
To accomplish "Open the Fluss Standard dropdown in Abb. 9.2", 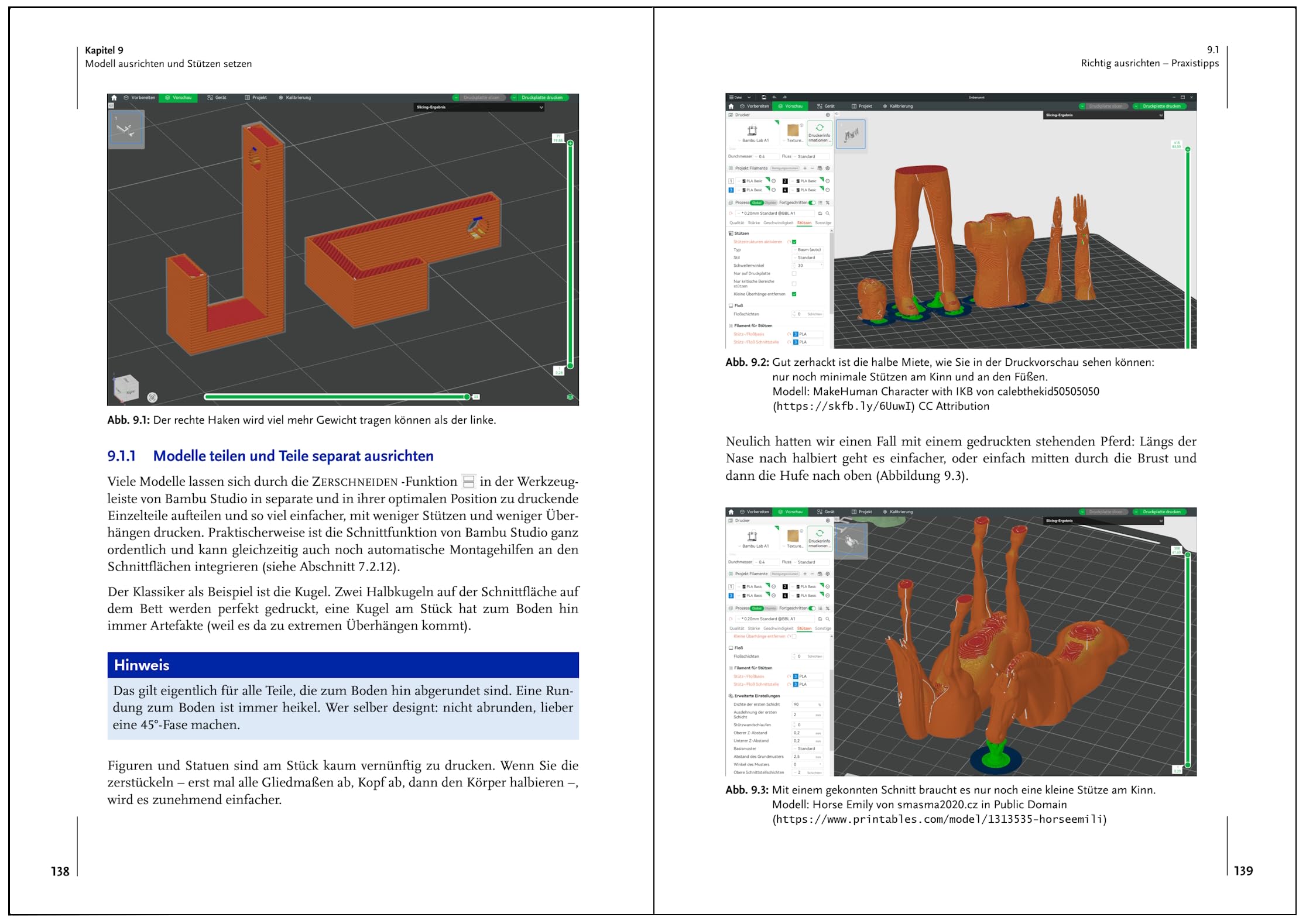I will tap(811, 157).
